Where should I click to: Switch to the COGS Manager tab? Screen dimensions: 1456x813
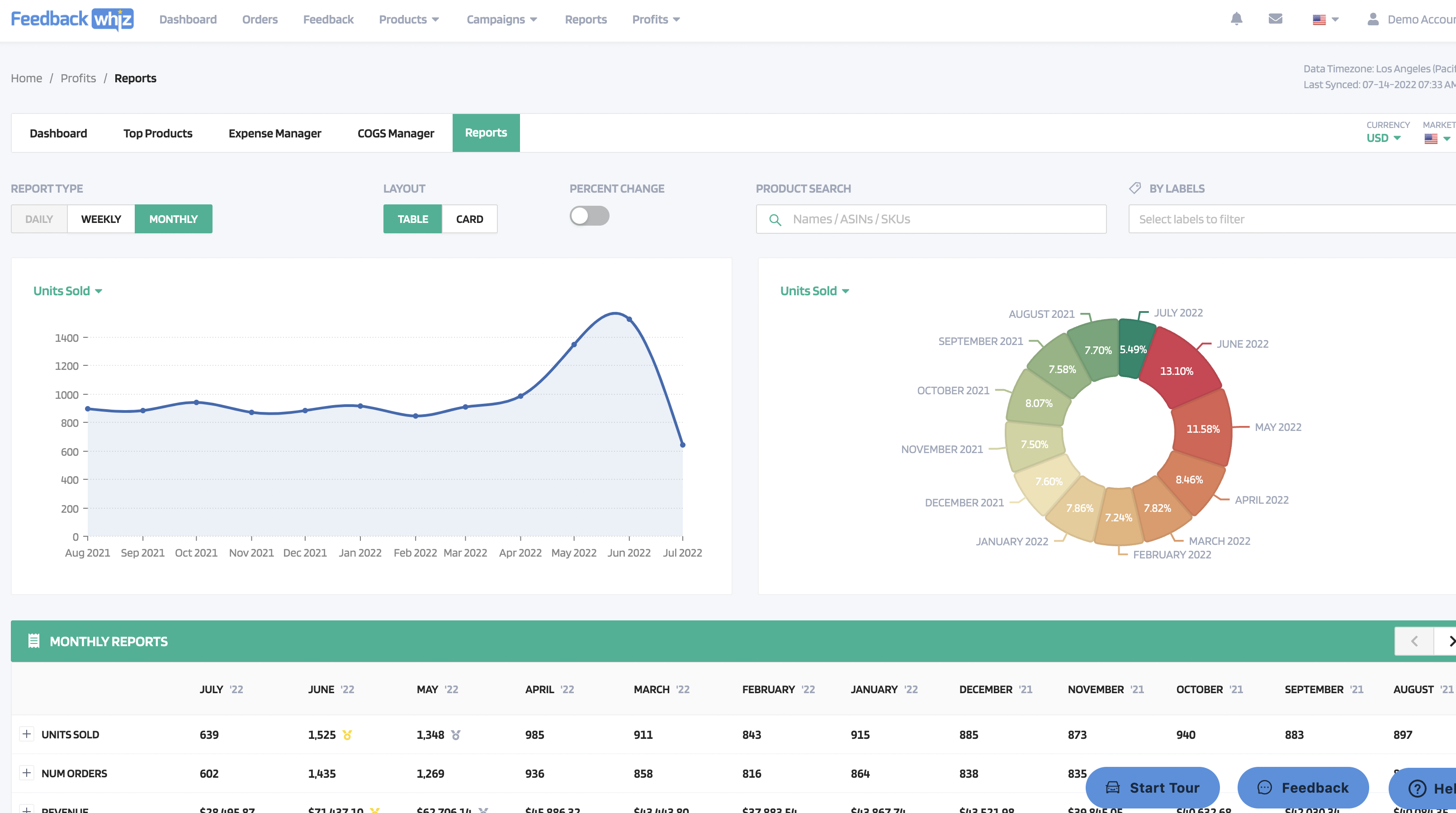coord(395,132)
